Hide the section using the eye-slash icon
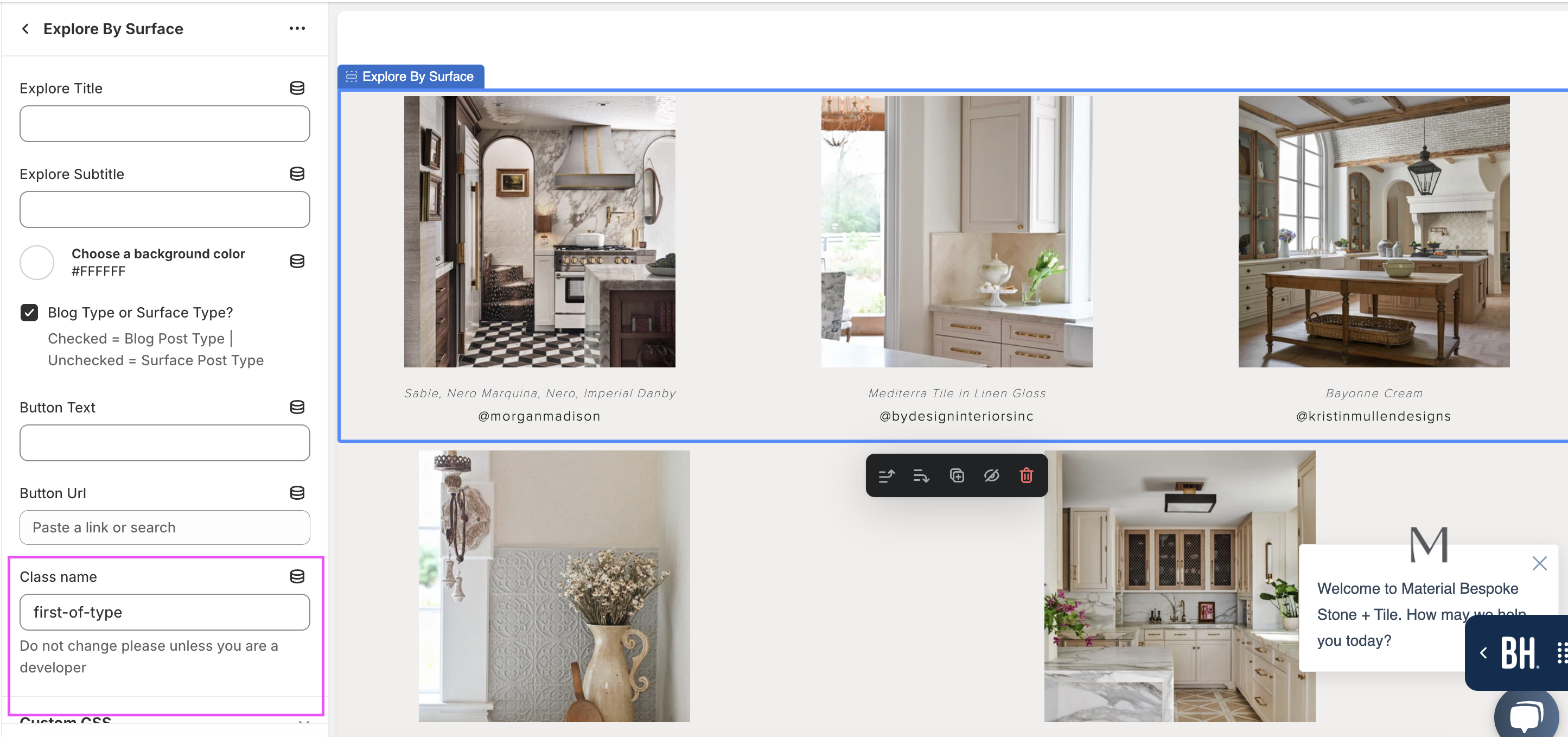1568x737 pixels. [x=992, y=476]
